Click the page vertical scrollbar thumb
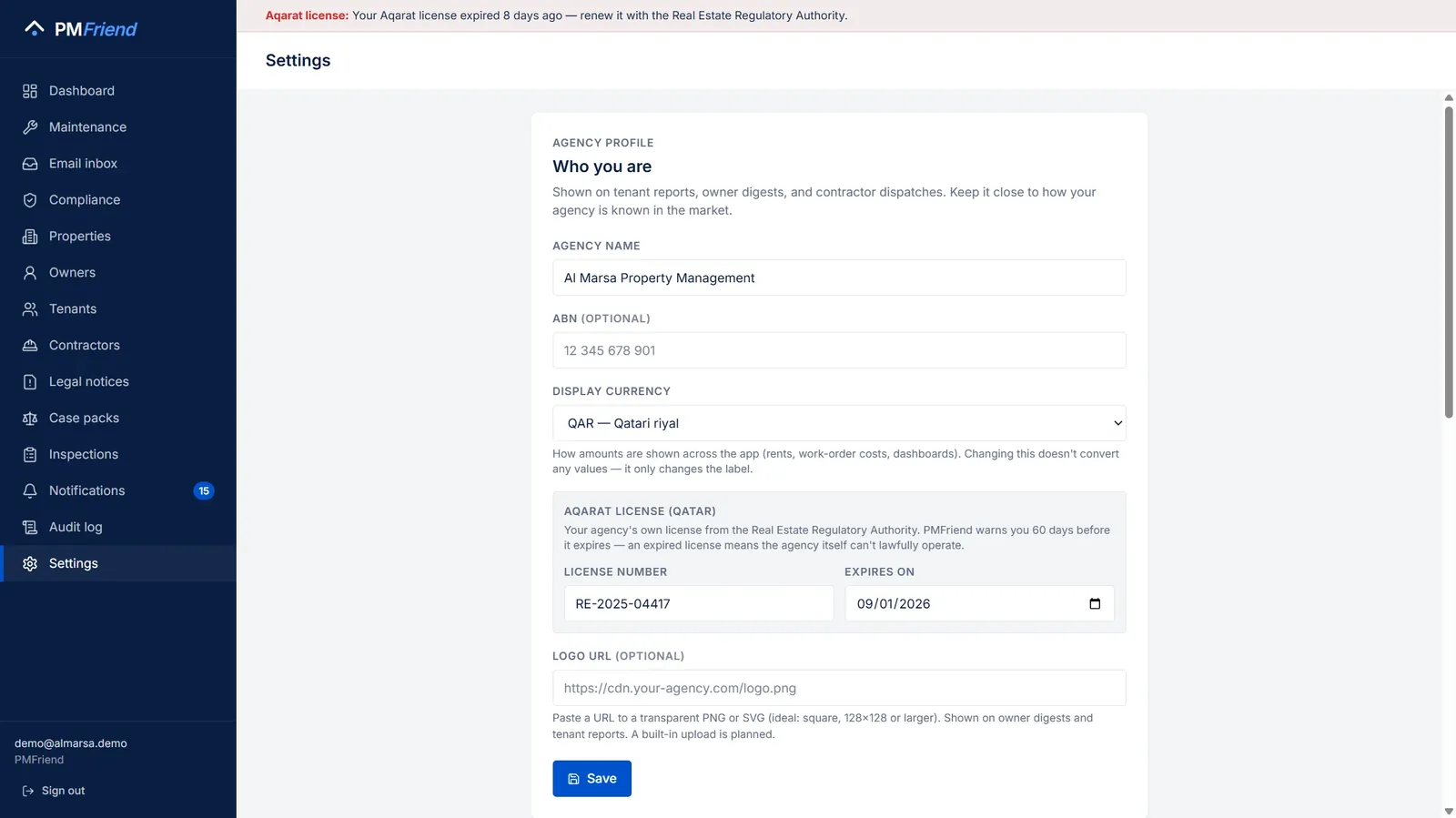The image size is (1456, 818). tap(1449, 262)
